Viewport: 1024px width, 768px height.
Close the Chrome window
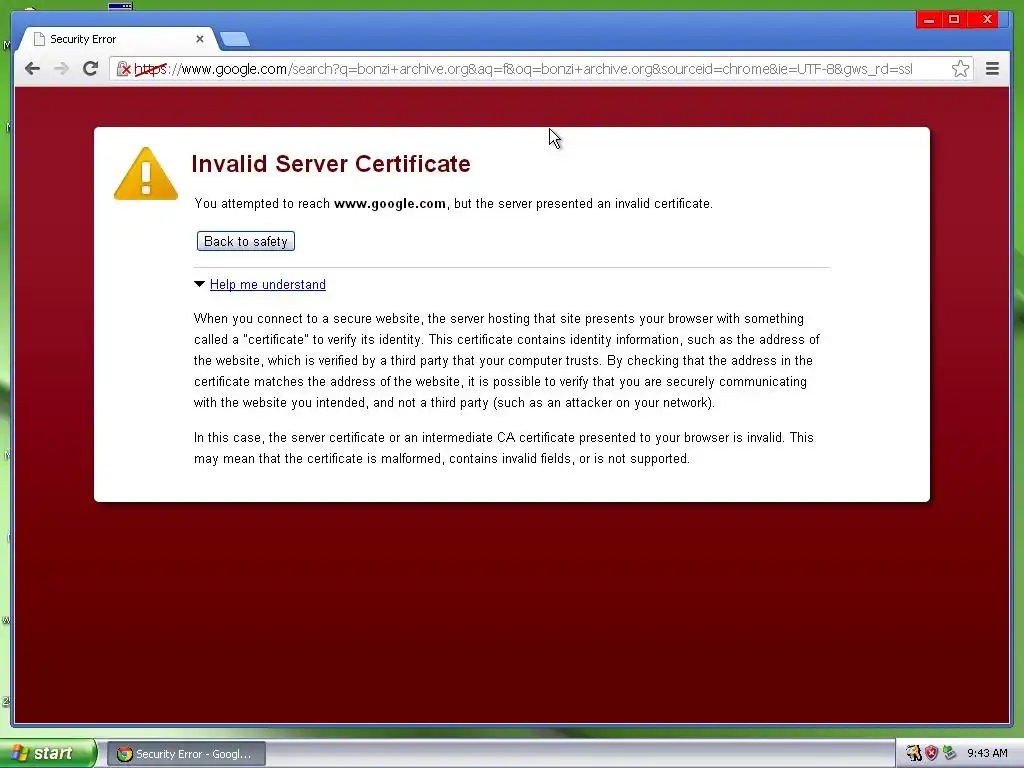tap(987, 20)
